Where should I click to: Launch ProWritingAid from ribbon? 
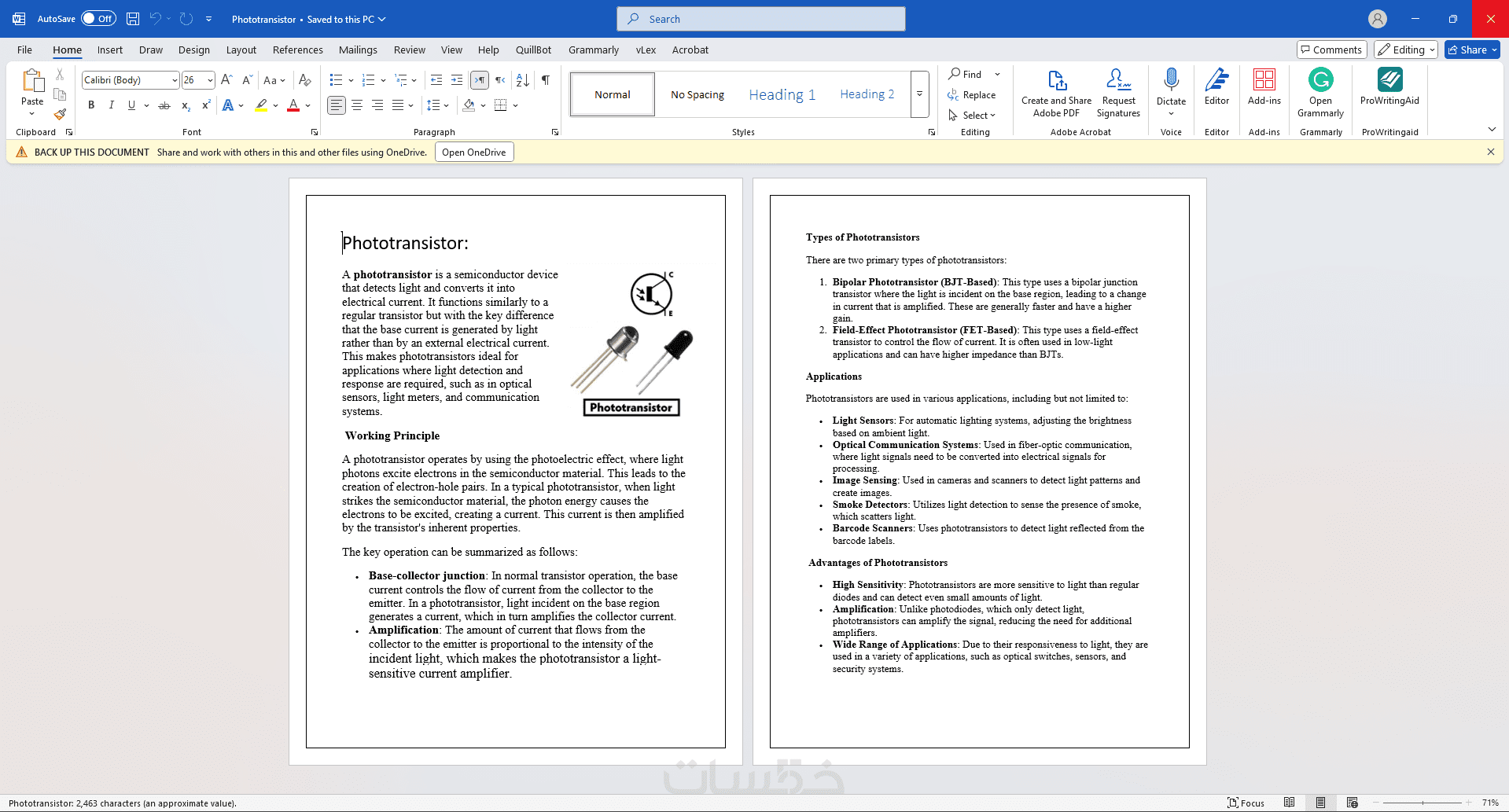1389,86
